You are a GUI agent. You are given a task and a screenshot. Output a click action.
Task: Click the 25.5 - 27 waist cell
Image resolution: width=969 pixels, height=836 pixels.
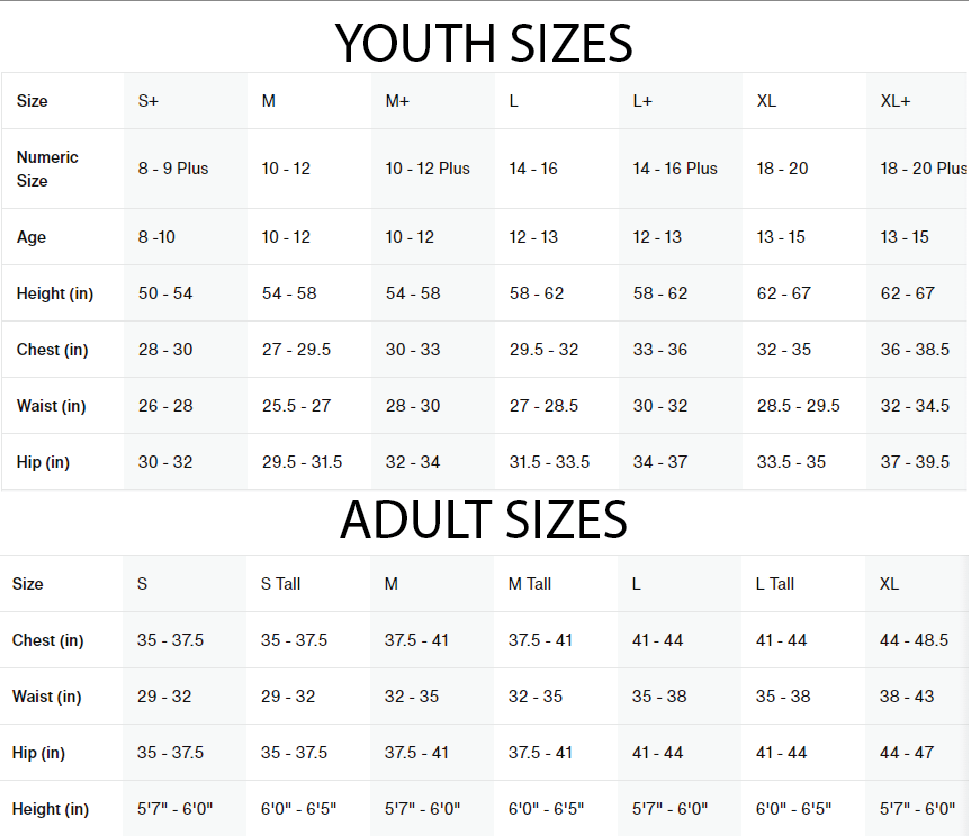(x=297, y=406)
